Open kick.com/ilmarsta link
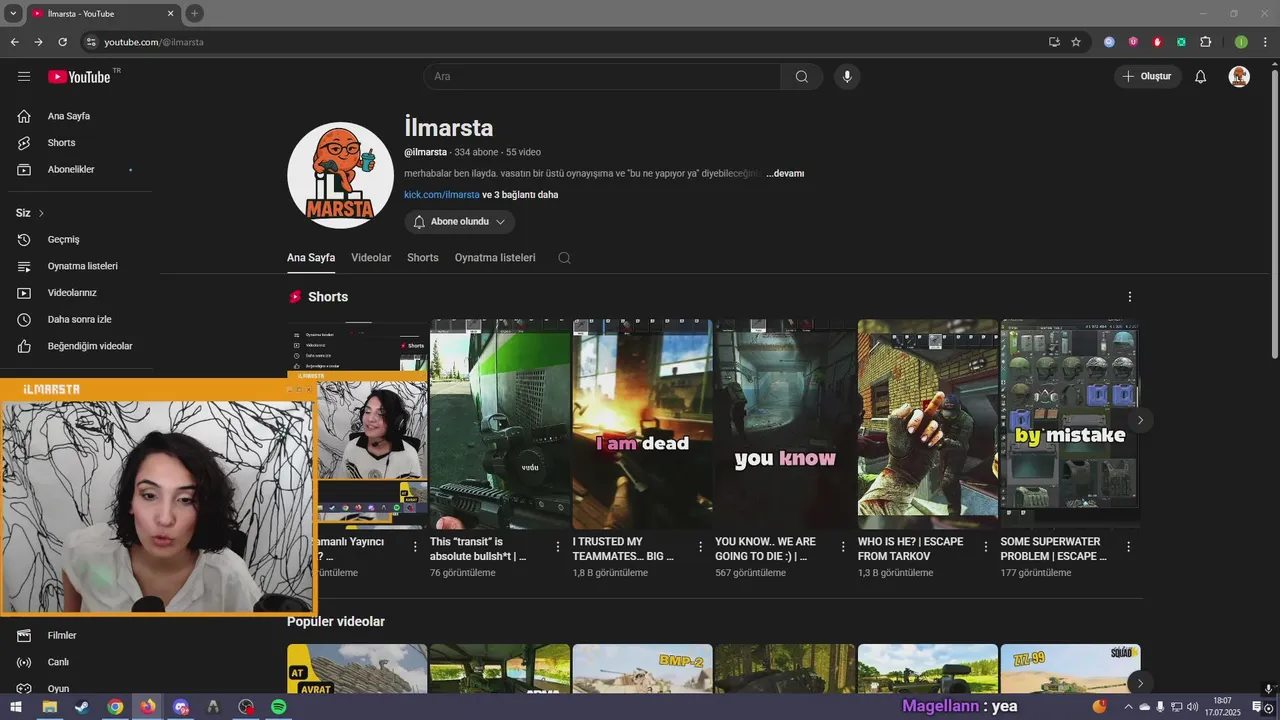Screen dimensions: 1280x720 click(442, 195)
